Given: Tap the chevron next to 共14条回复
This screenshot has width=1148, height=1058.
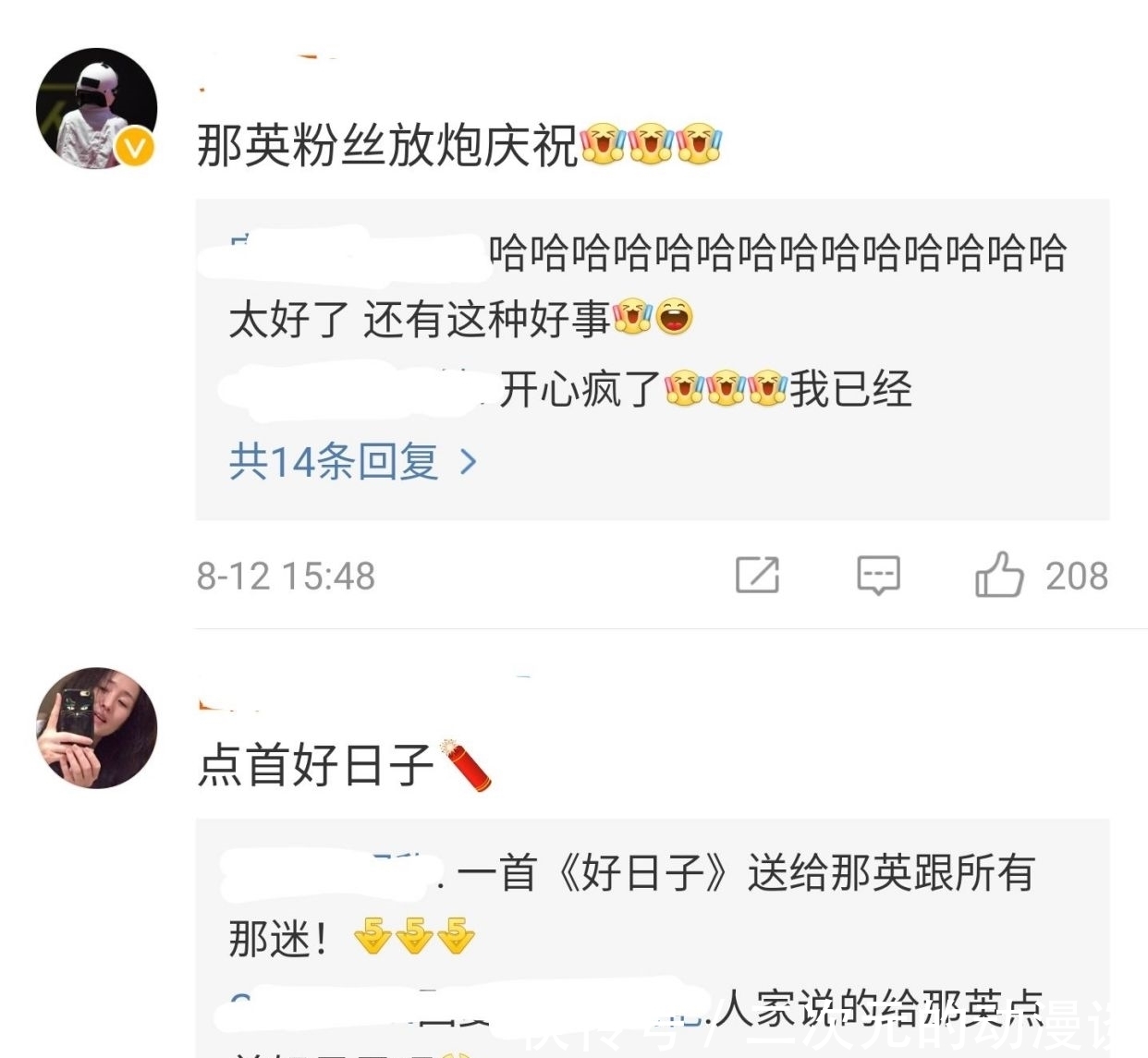Looking at the screenshot, I should 468,461.
